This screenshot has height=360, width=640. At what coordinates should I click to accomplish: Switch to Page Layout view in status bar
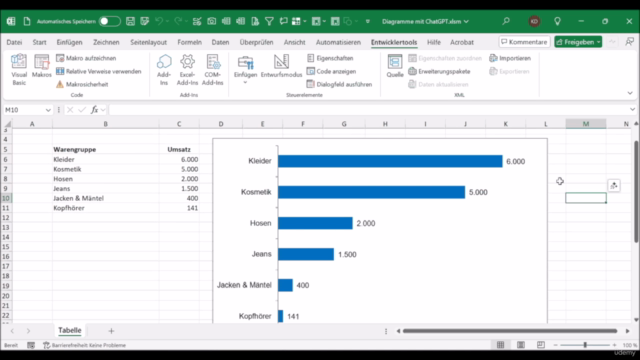point(521,345)
